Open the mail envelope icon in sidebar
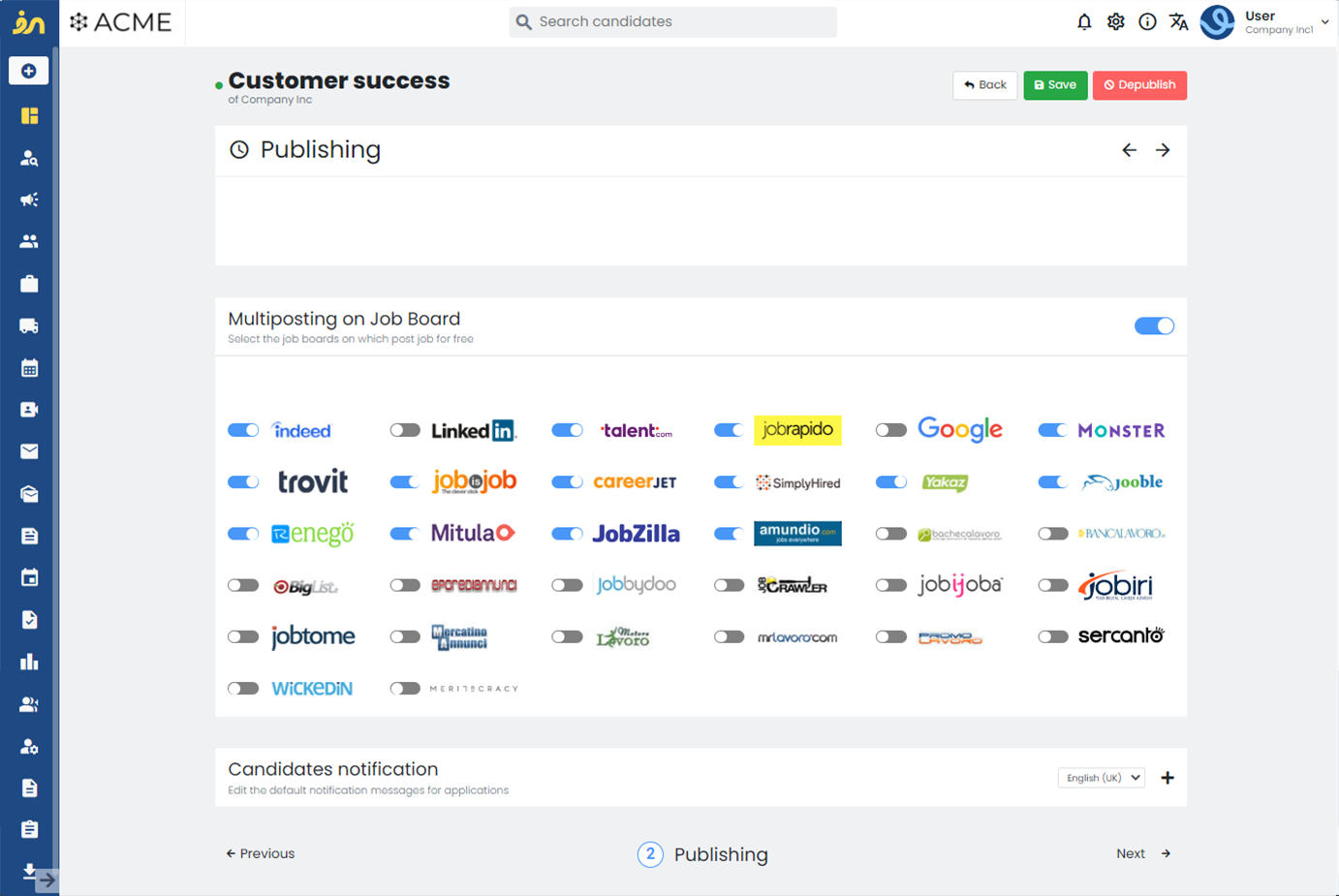The height and width of the screenshot is (896, 1339). [x=29, y=451]
